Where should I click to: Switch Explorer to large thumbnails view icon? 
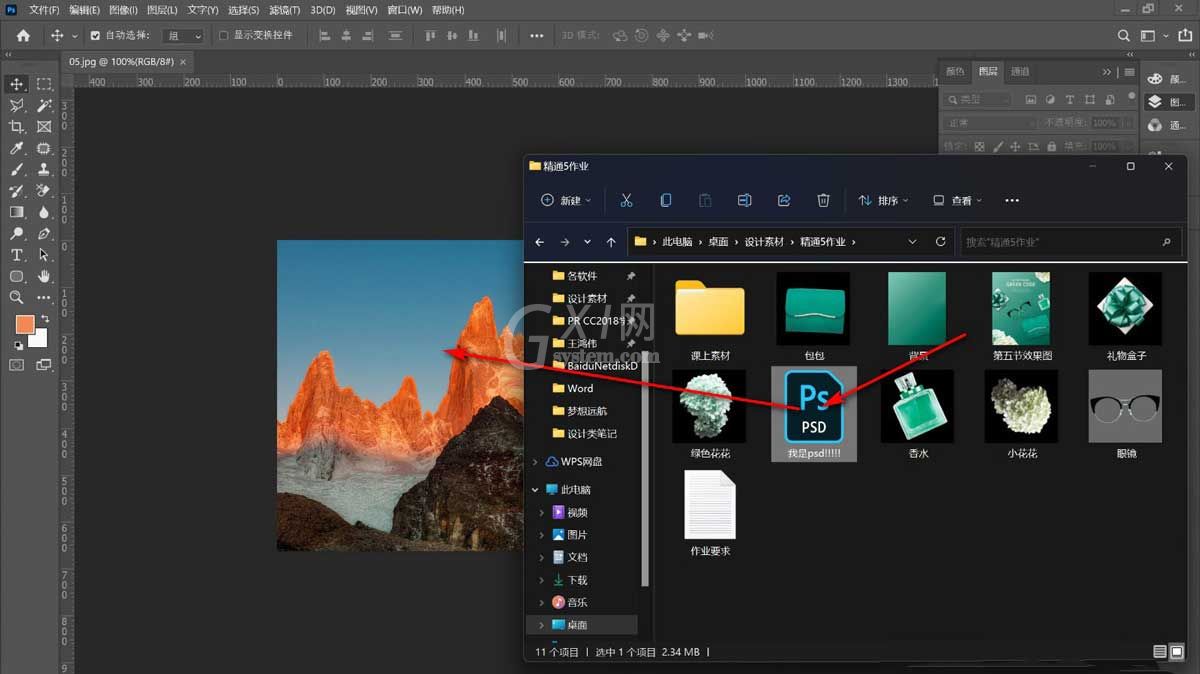(1177, 652)
